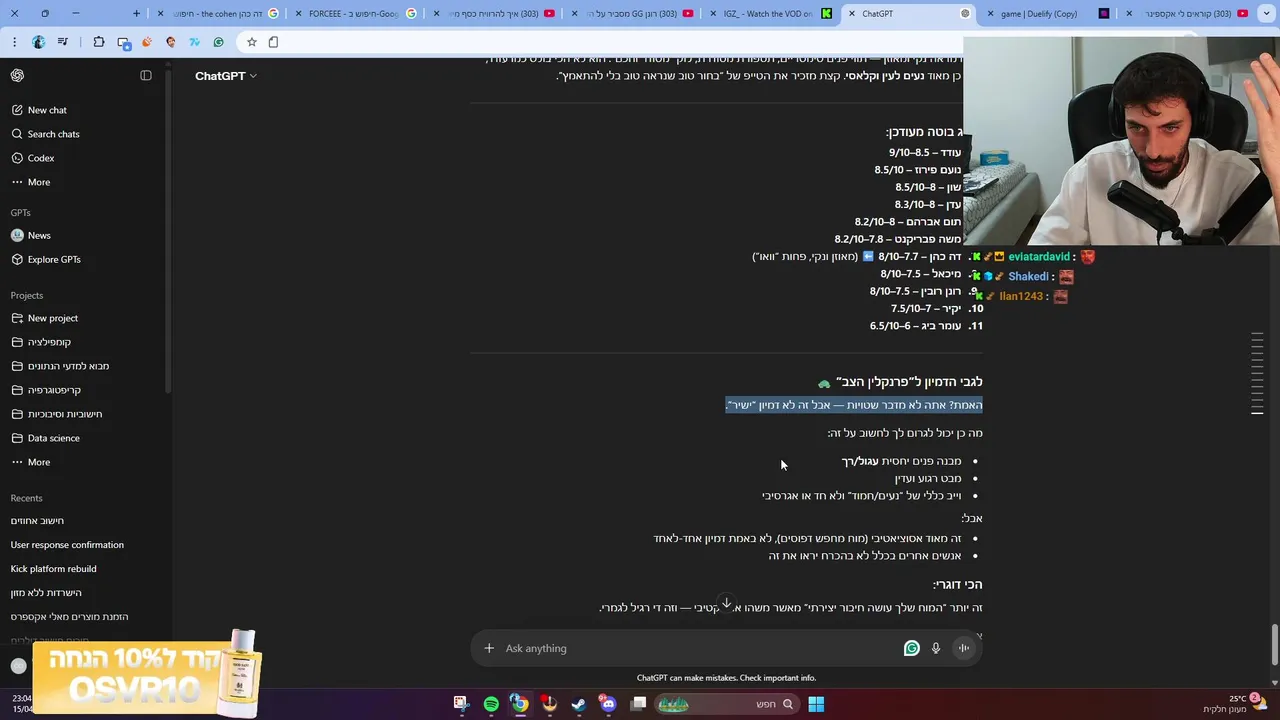The image size is (1280, 720).
Task: Open the weather widget showing 25°C
Action: (1235, 704)
